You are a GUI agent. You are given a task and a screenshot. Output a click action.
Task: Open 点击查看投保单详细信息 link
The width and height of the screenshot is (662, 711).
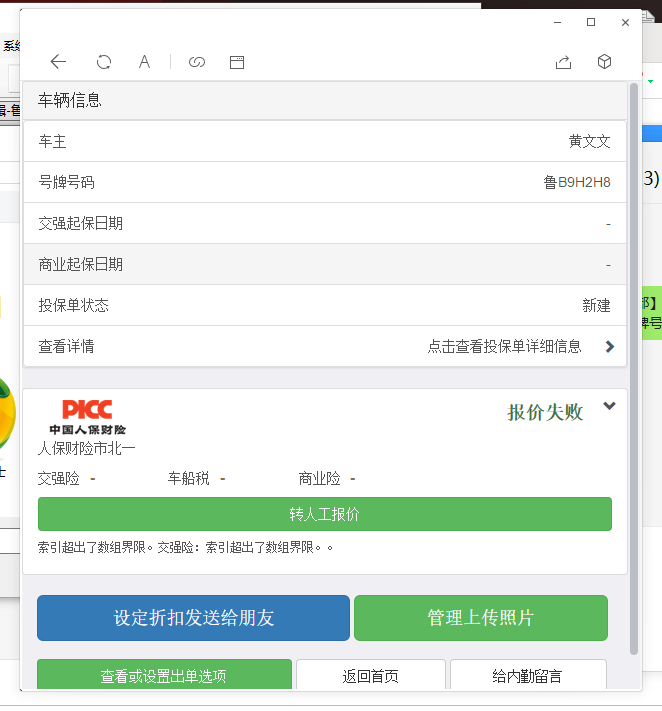(x=504, y=346)
